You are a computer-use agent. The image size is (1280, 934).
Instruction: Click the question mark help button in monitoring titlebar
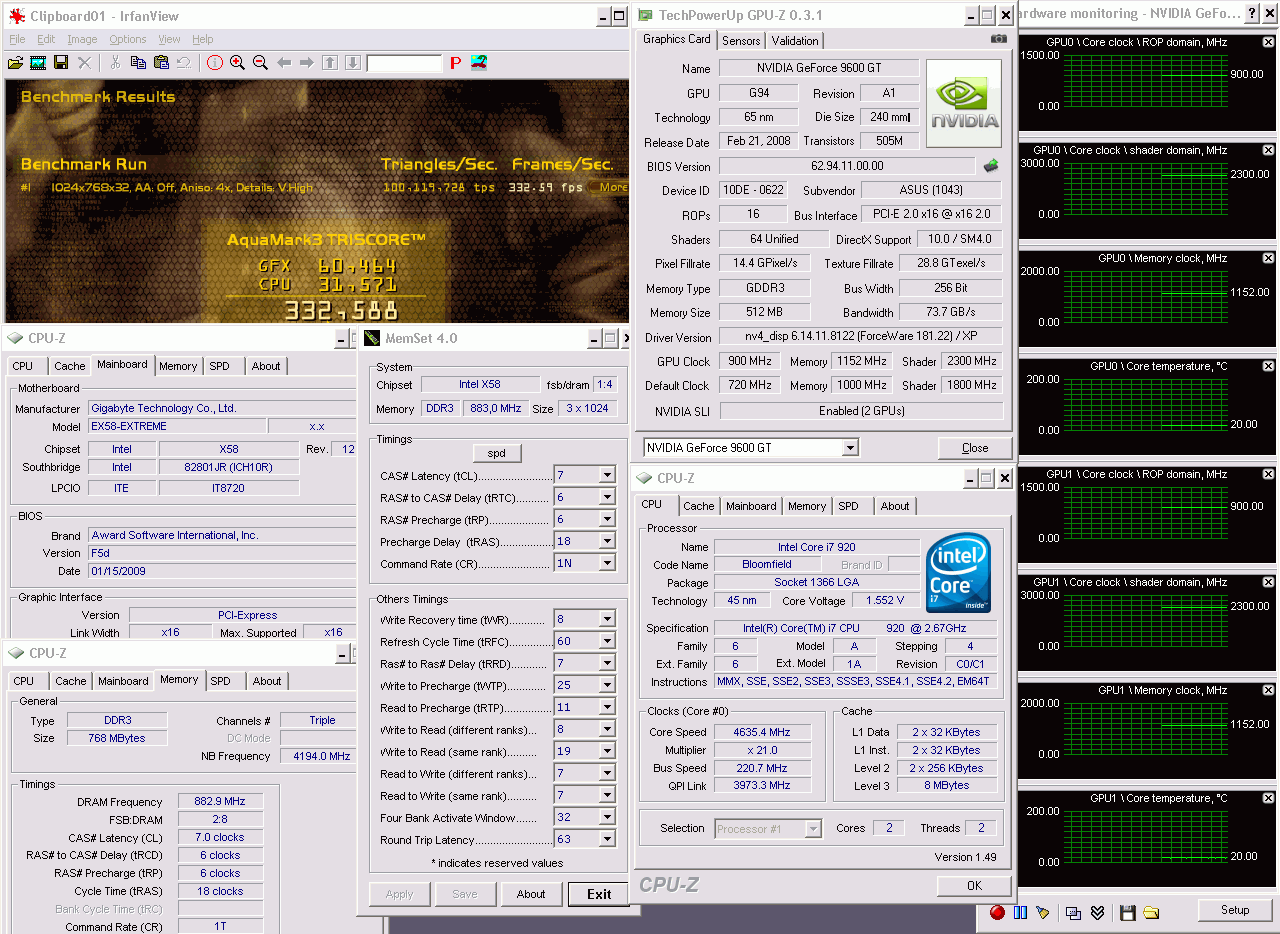pos(1251,14)
